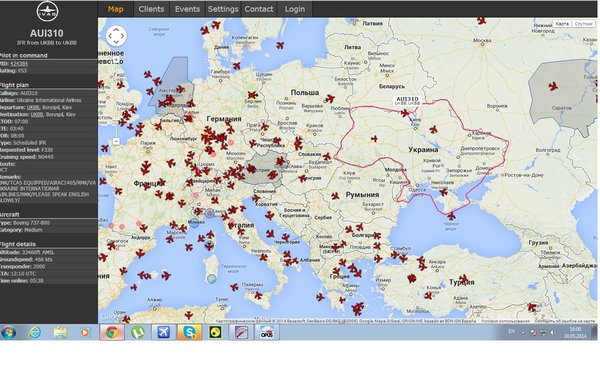The height and width of the screenshot is (375, 600).
Task: Select the aircraft over the Baltic Sea east of Denmark
Action: coord(280,46)
